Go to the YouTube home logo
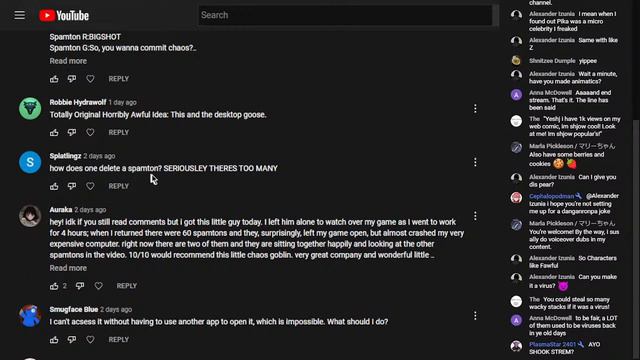 (64, 16)
